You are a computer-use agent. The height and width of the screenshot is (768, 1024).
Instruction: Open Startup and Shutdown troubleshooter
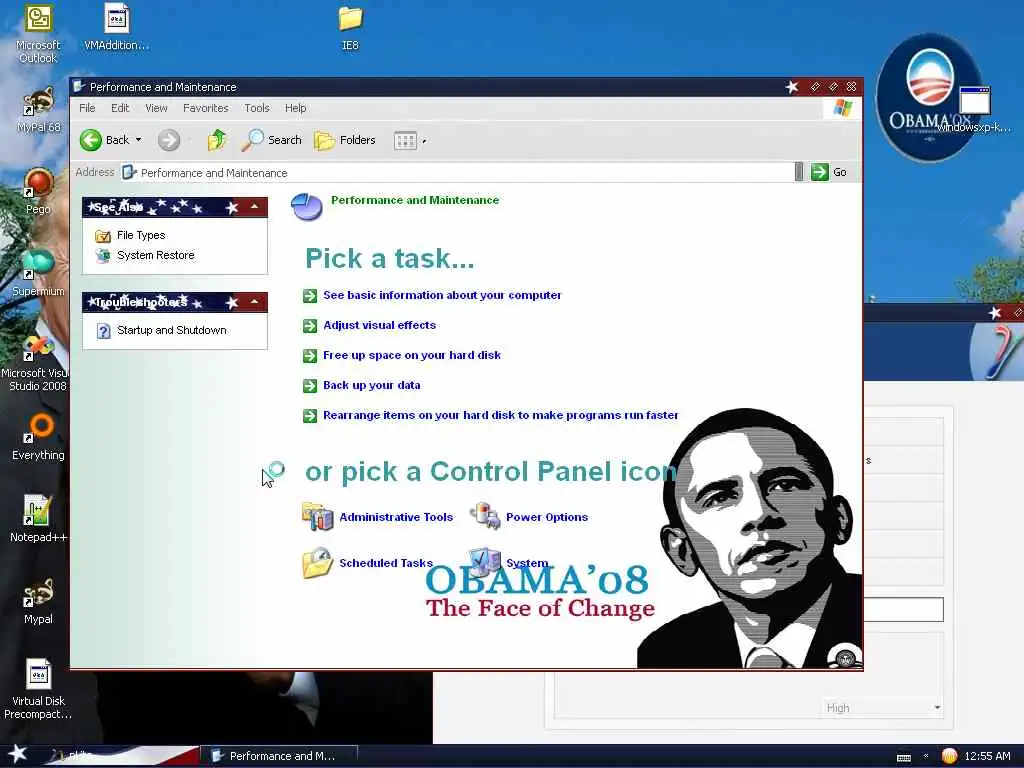172,330
